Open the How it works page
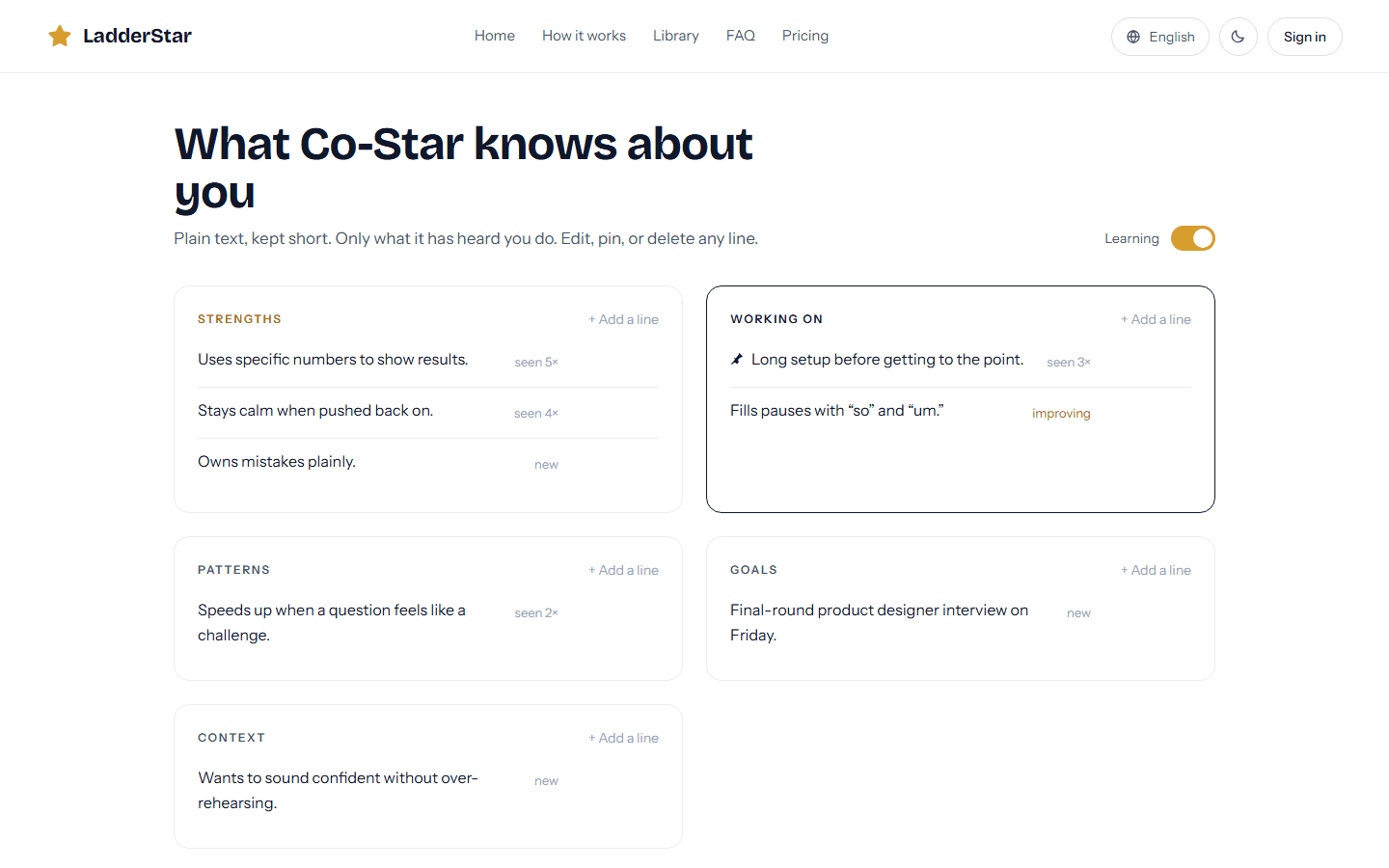The width and height of the screenshot is (1389, 868). point(584,36)
